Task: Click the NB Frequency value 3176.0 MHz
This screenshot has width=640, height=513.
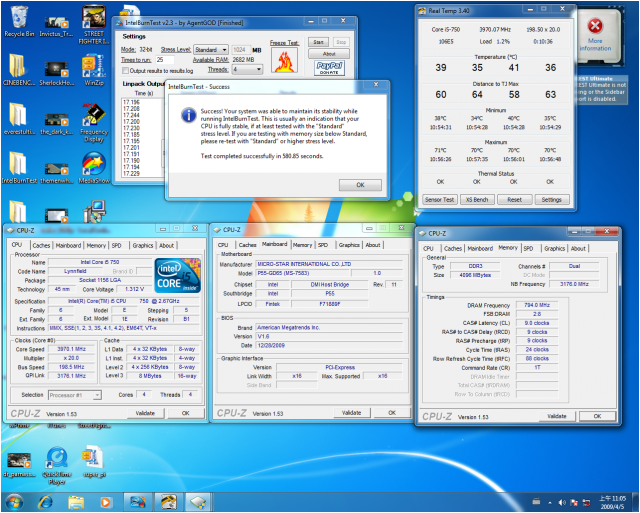Action: [574, 284]
